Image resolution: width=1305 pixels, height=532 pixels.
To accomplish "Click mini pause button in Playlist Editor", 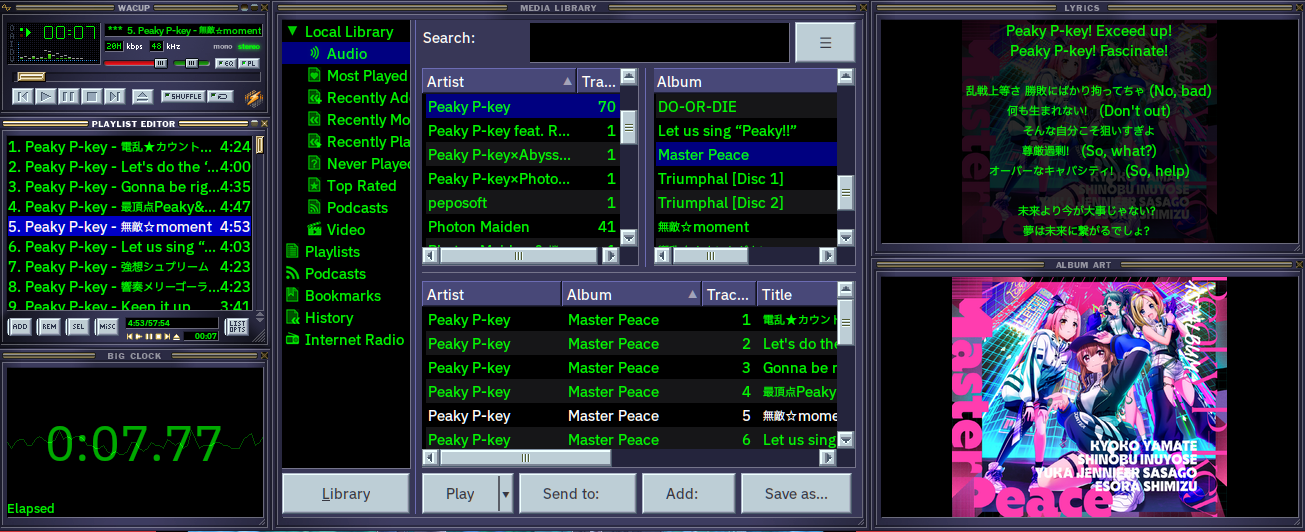I will pos(149,336).
